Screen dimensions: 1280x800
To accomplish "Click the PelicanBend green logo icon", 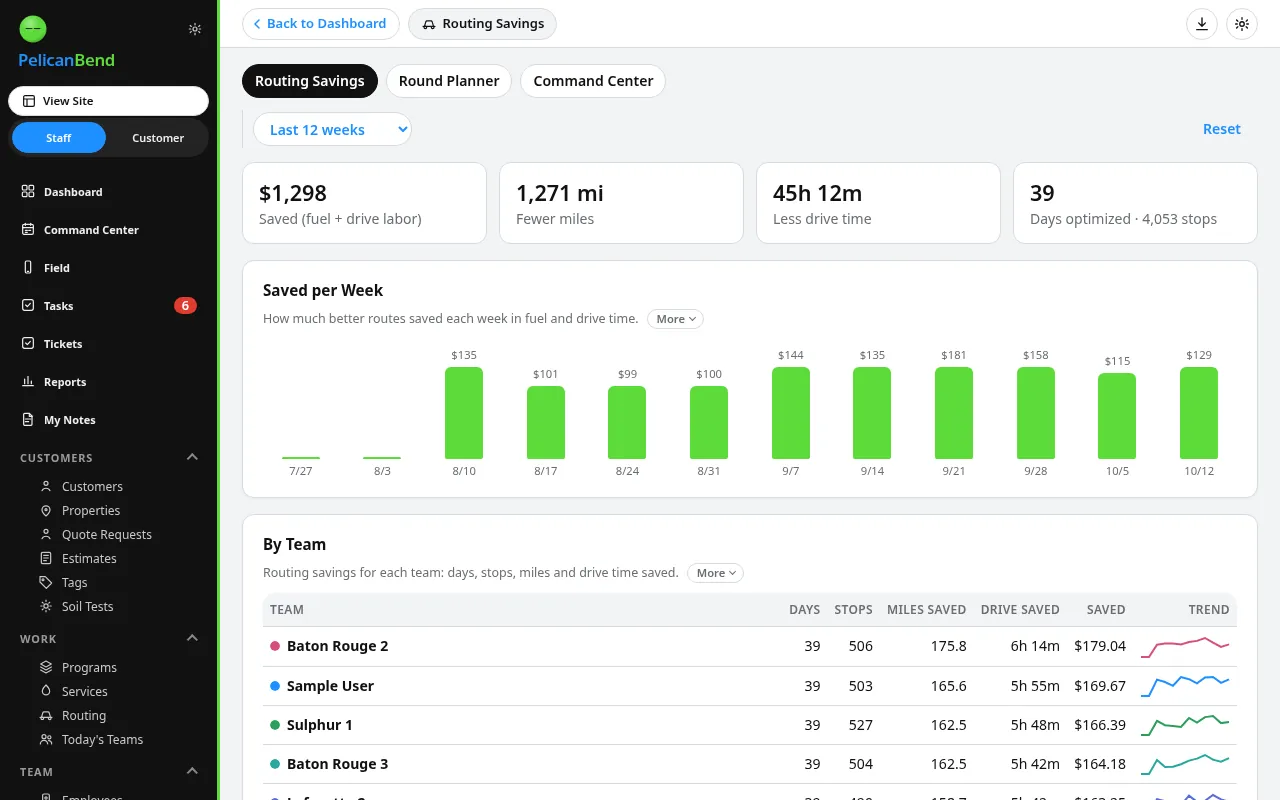I will [x=33, y=29].
